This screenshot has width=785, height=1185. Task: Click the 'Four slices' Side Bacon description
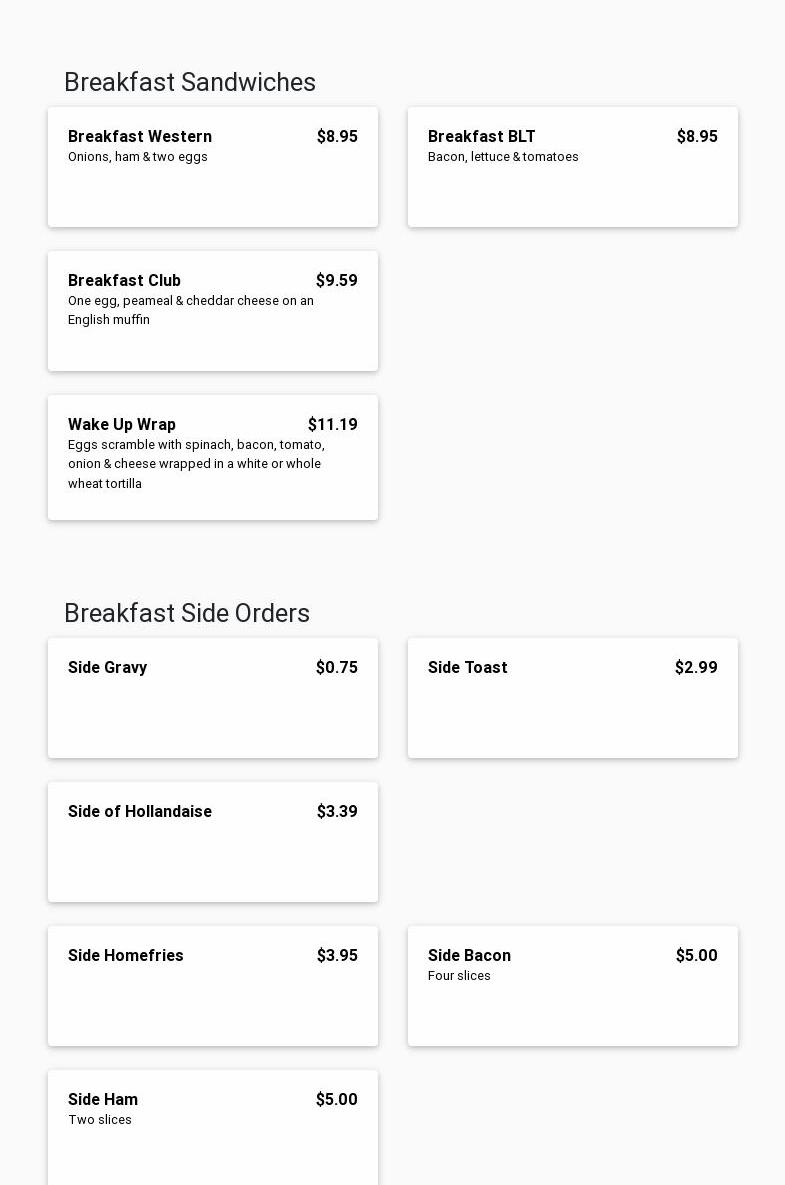[459, 976]
